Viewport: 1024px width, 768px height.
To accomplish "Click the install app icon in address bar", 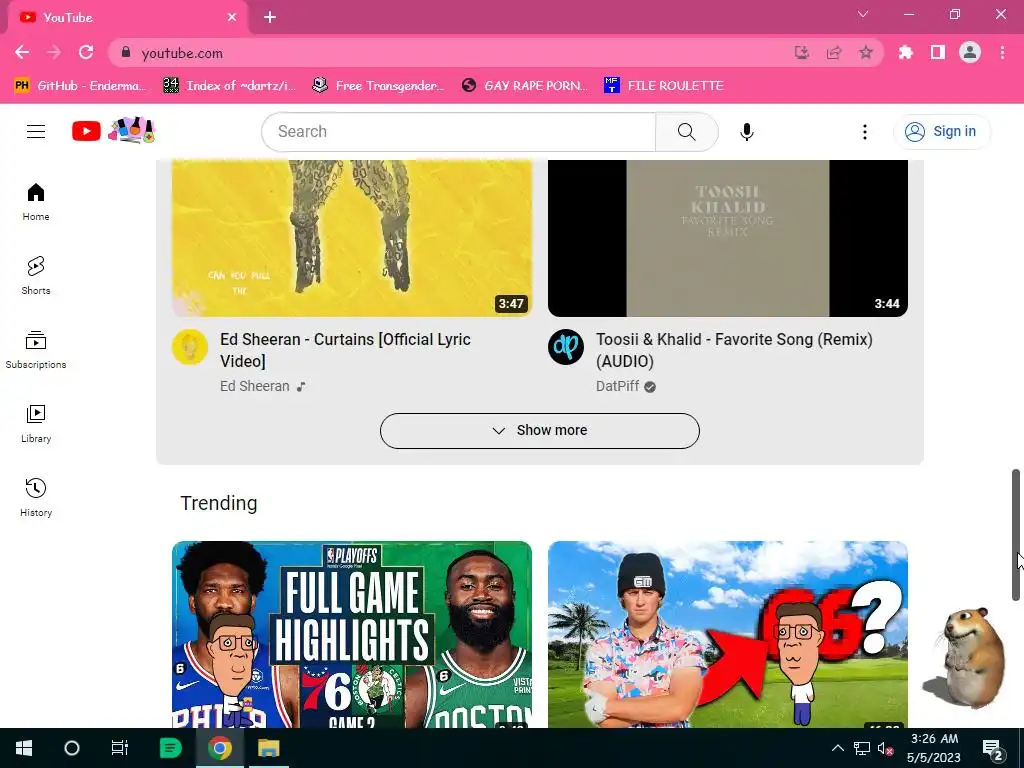I will click(801, 52).
